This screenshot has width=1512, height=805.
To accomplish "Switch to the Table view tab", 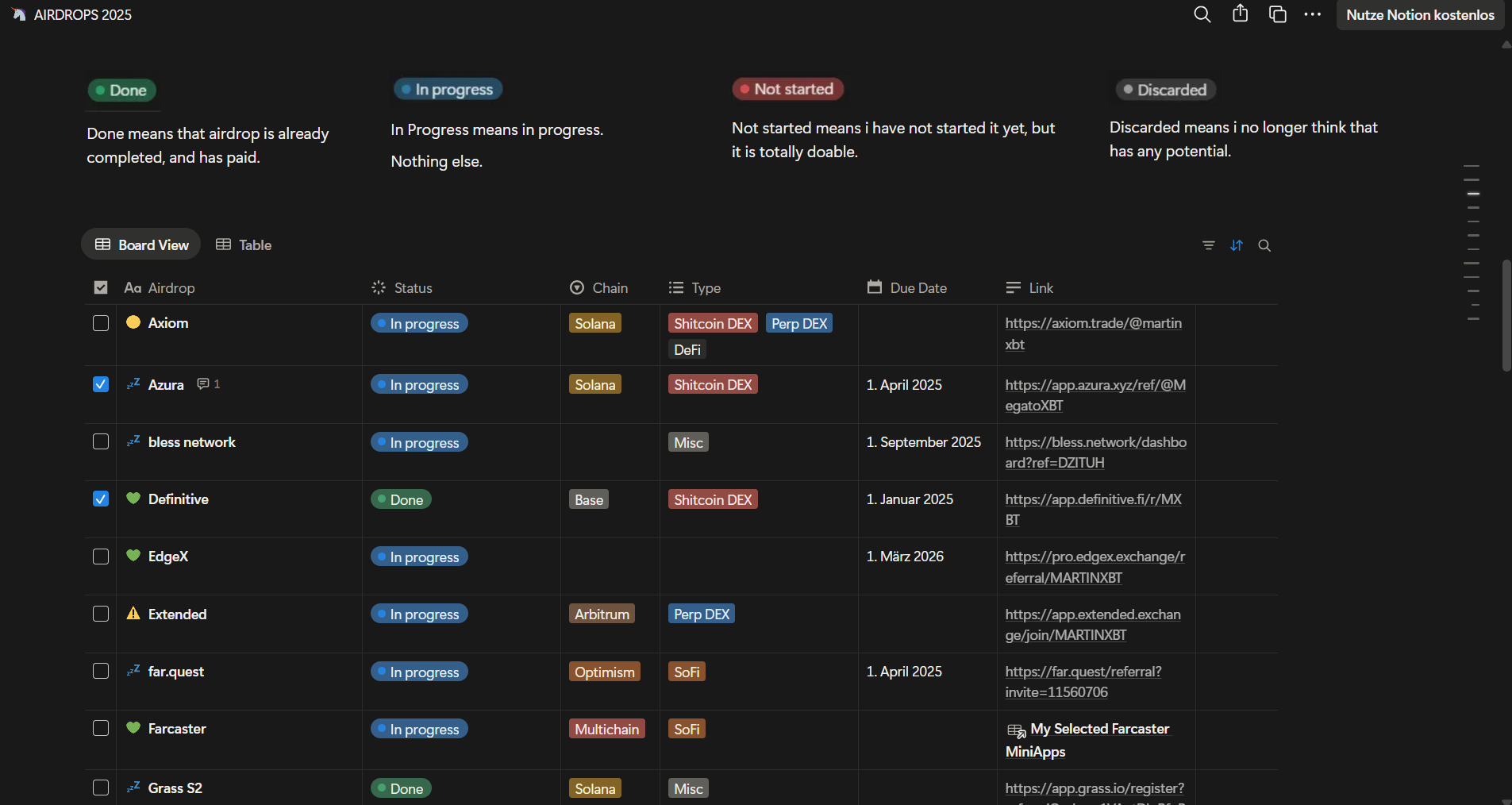I will [x=244, y=245].
